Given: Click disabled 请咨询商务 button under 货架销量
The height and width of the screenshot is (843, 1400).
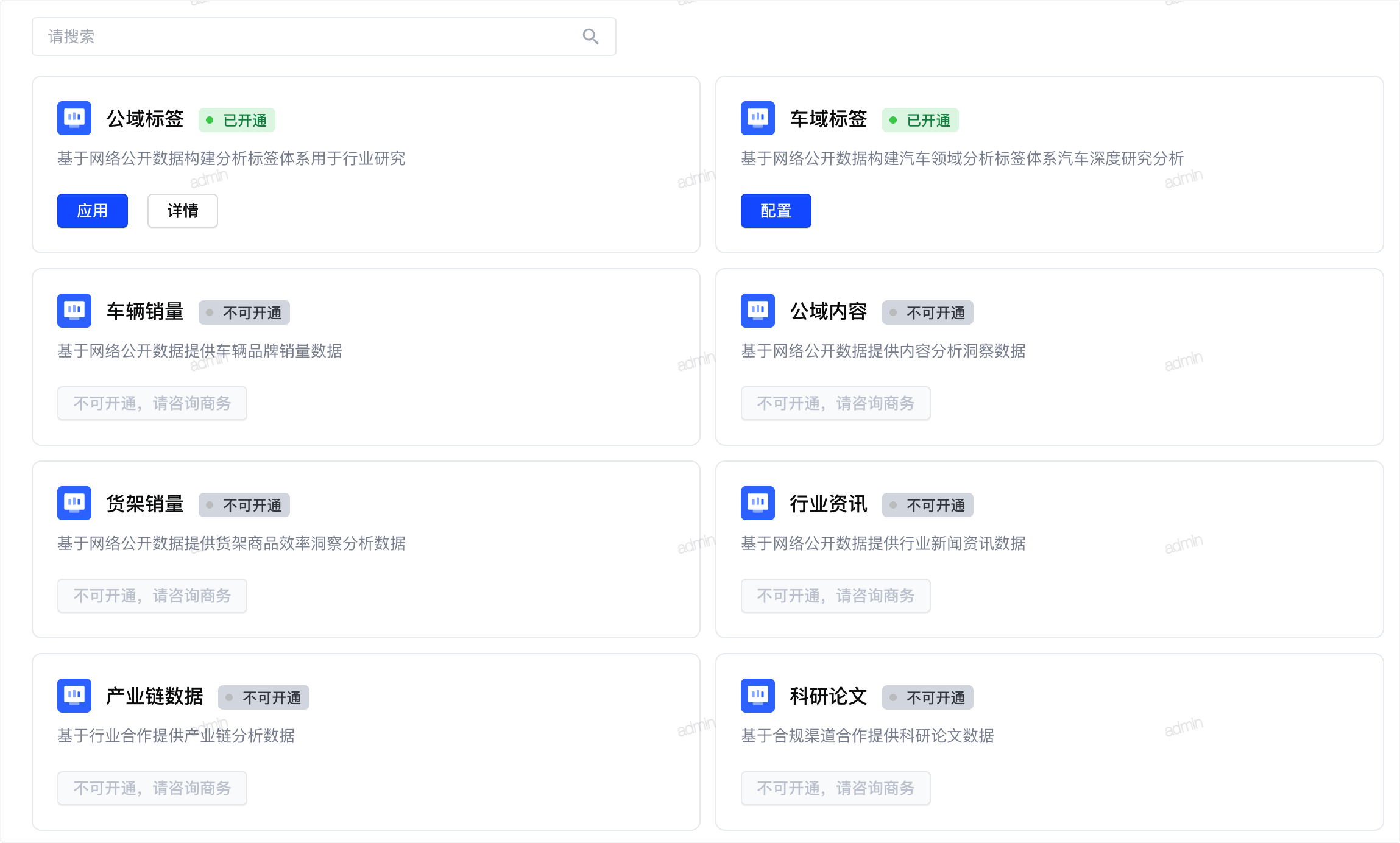Looking at the screenshot, I should (x=152, y=596).
